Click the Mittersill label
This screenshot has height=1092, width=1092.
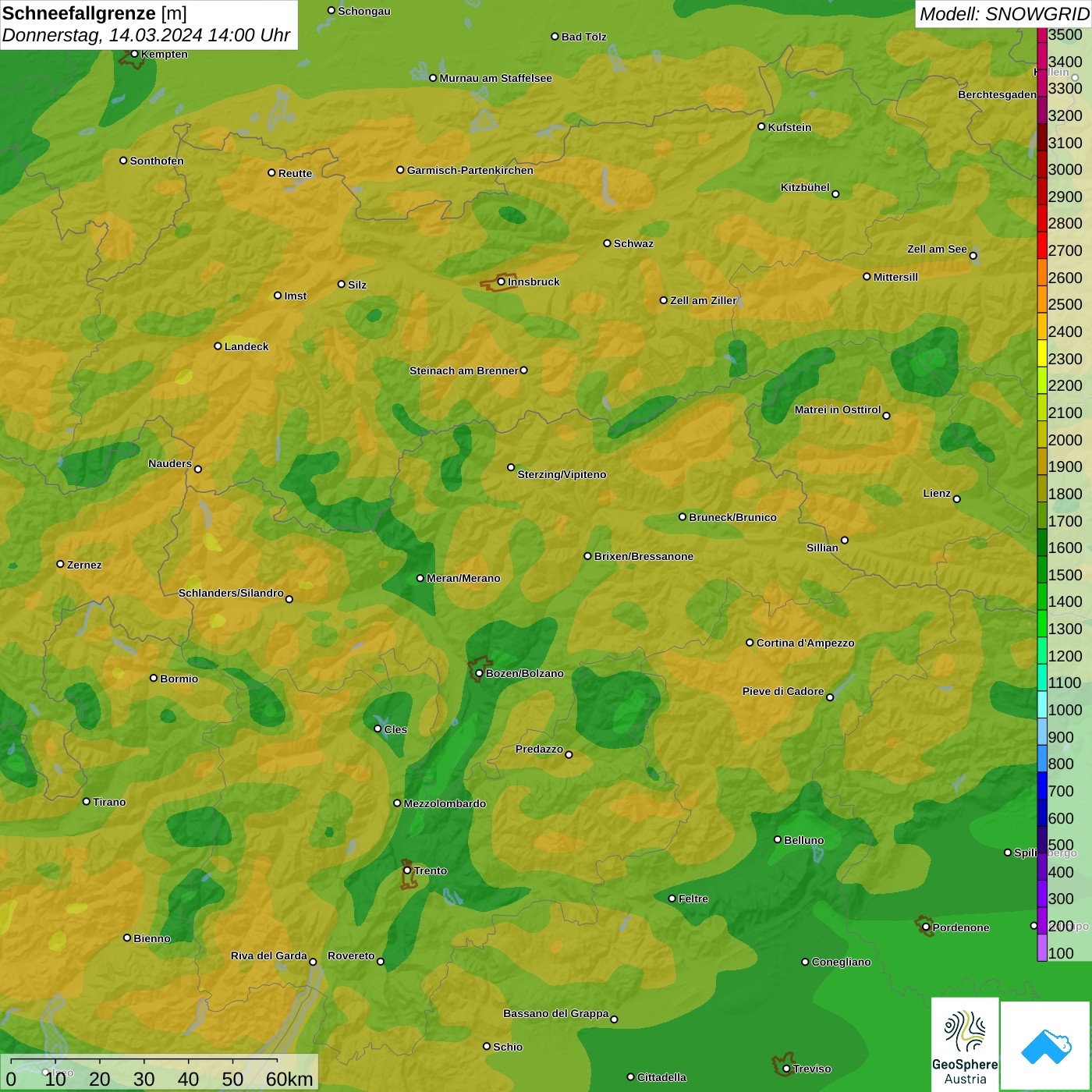tap(895, 277)
